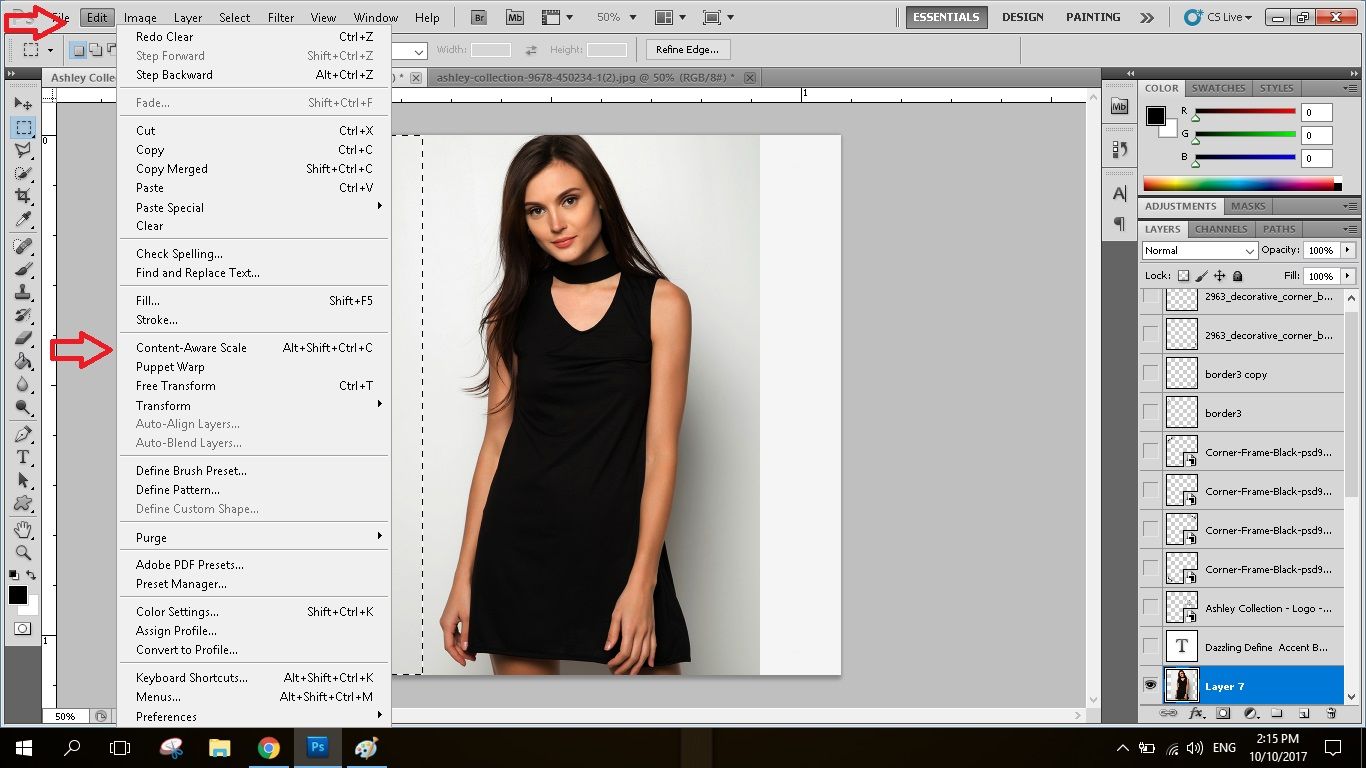Screen dimensions: 1366x768
Task: Select the Brush tool
Action: 23,269
